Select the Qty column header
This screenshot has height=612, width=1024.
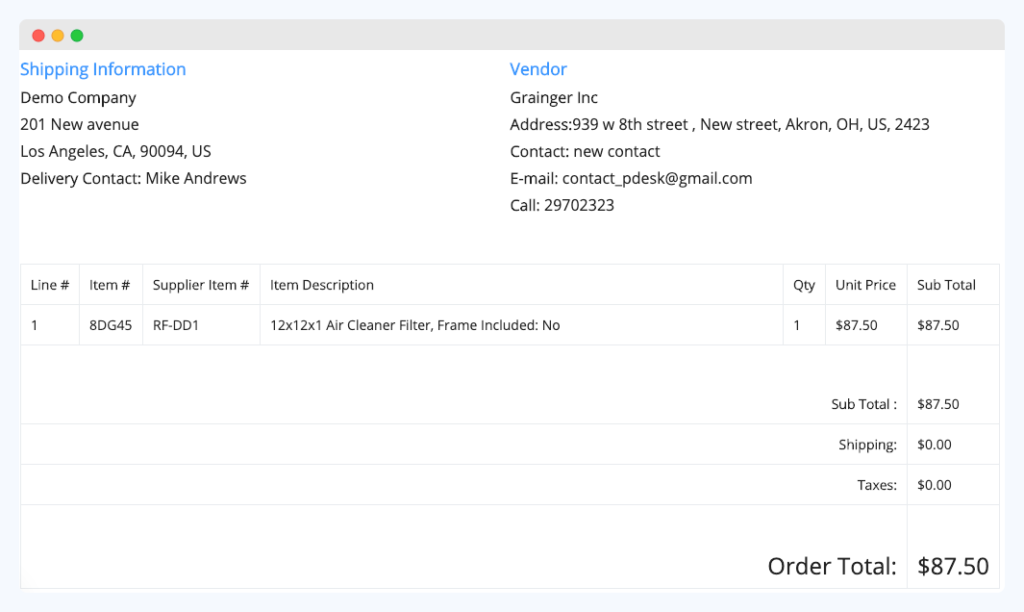click(803, 284)
